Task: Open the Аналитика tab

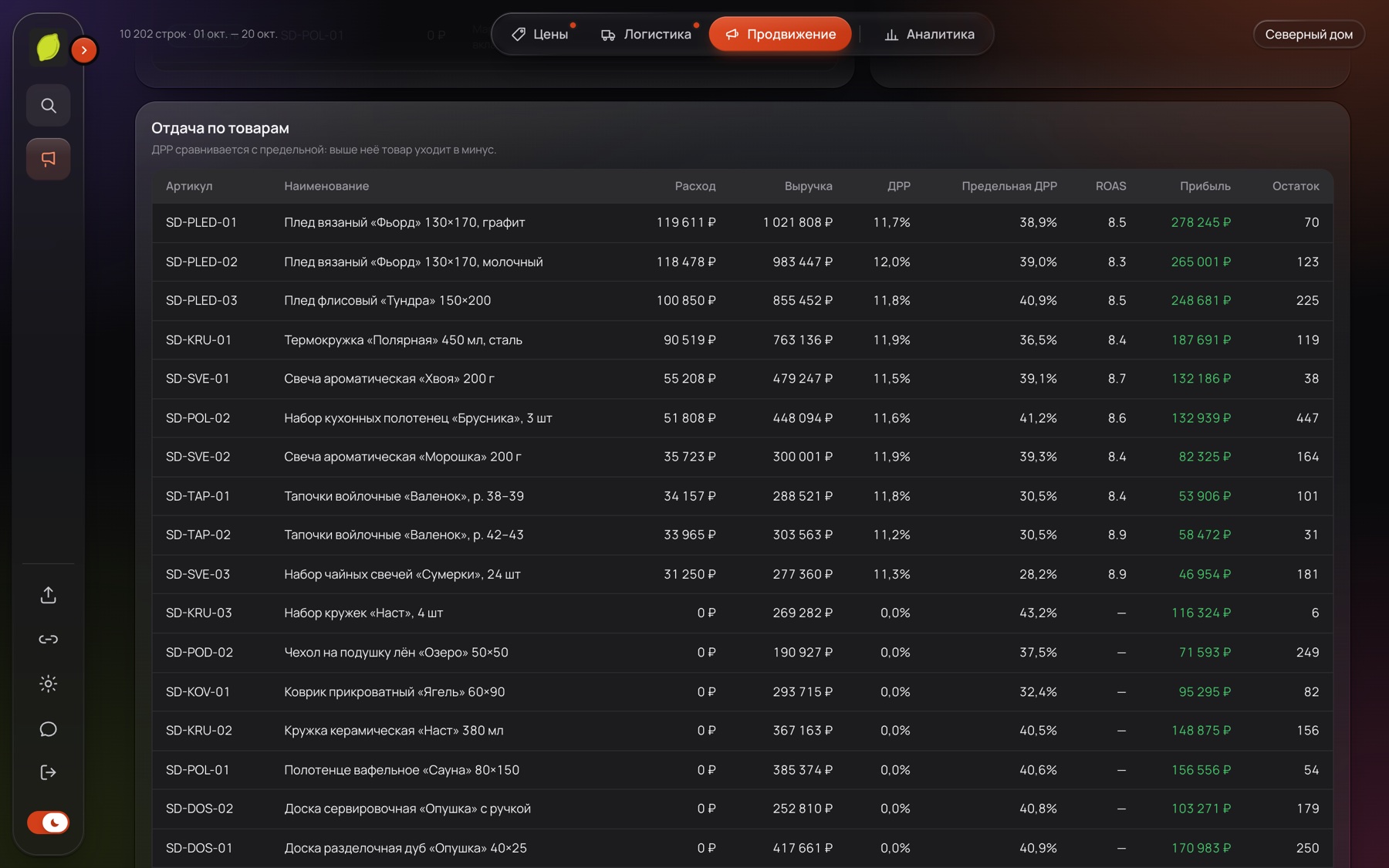Action: 929,34
